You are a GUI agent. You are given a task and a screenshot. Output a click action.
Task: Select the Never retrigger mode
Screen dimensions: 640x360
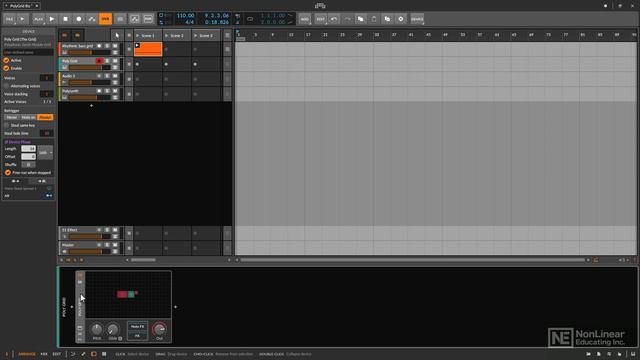point(12,117)
